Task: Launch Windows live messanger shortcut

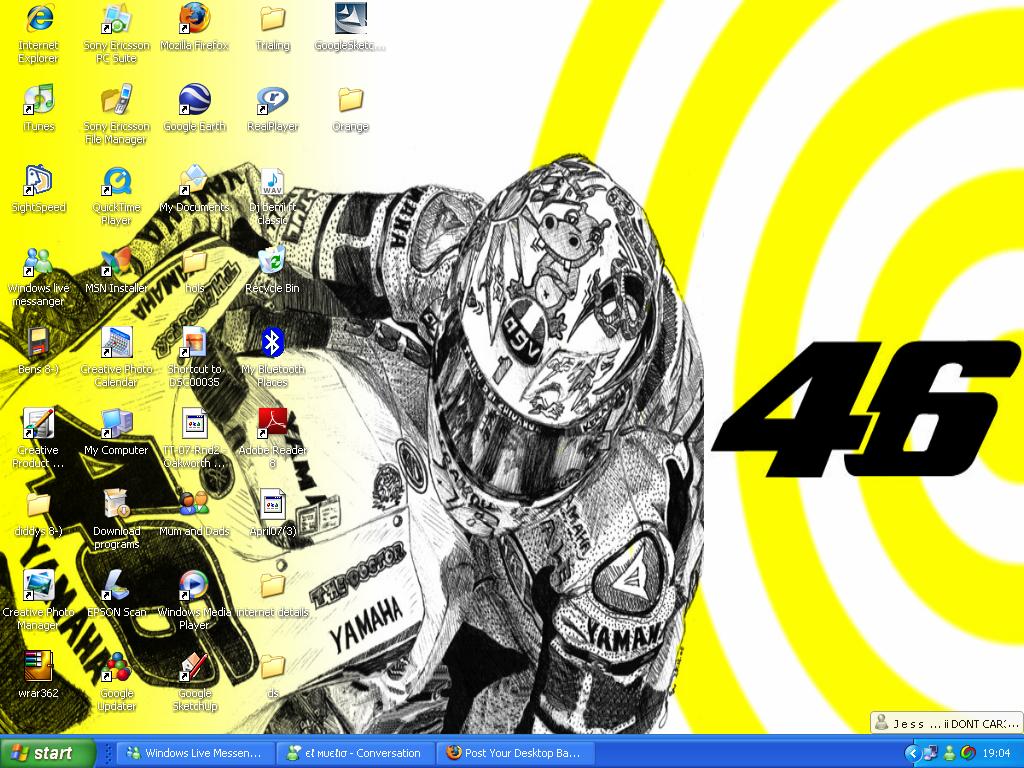Action: point(39,262)
